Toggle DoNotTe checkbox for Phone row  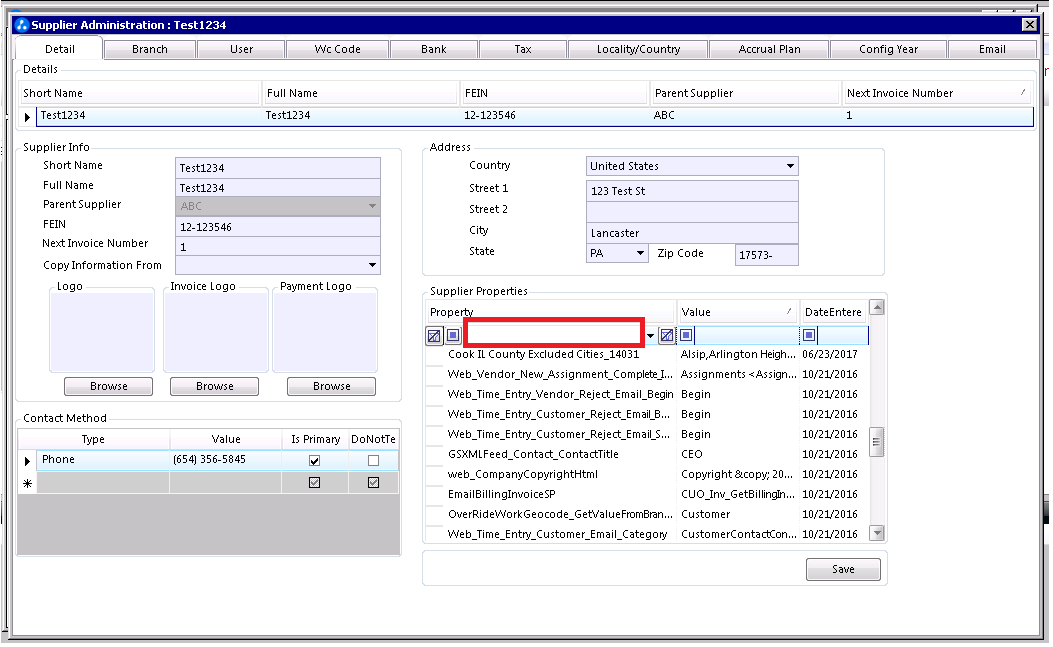(373, 461)
